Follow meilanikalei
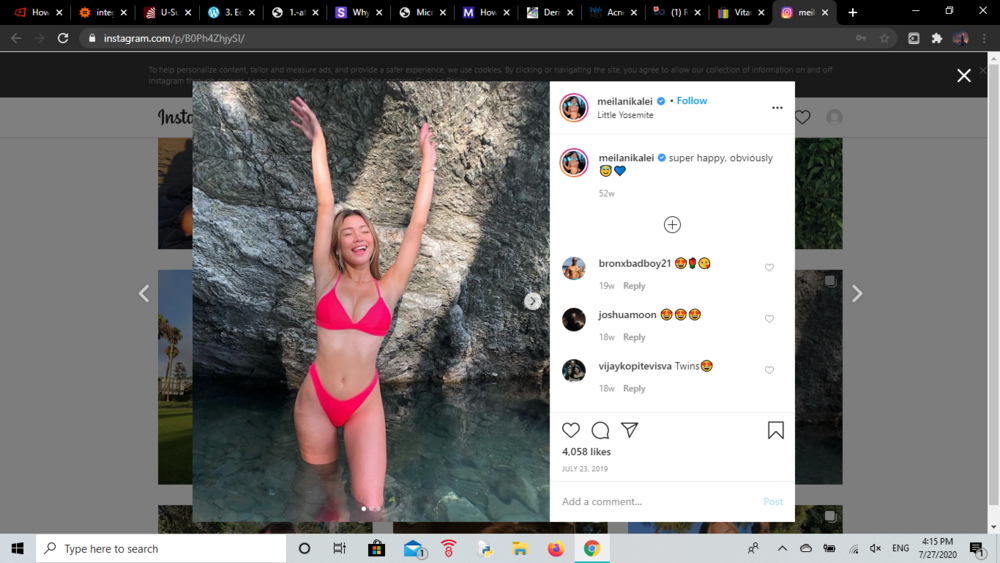The height and width of the screenshot is (563, 1000). coord(691,101)
